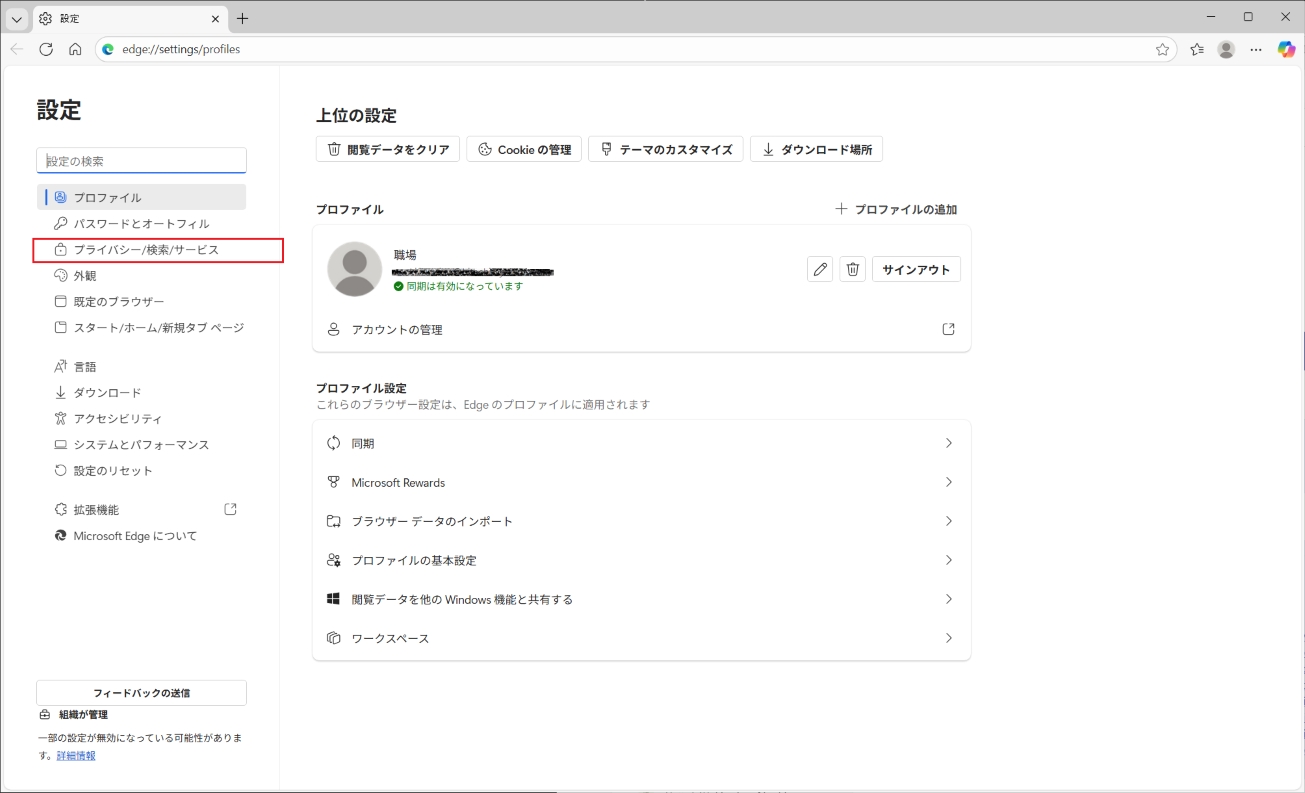Add this page to favorites star icon
The image size is (1305, 793).
(1162, 49)
